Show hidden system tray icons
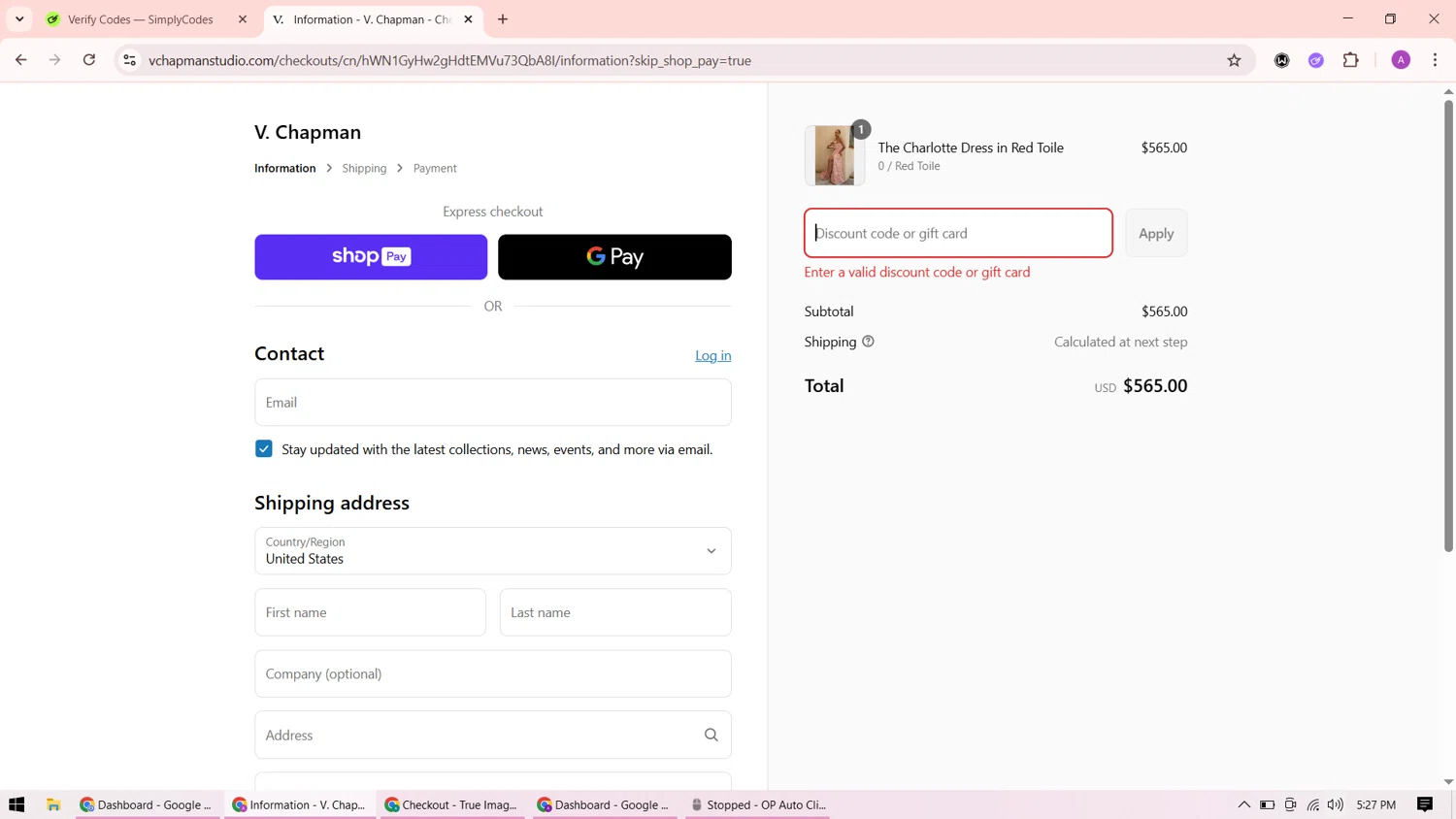The image size is (1456, 819). [1243, 804]
